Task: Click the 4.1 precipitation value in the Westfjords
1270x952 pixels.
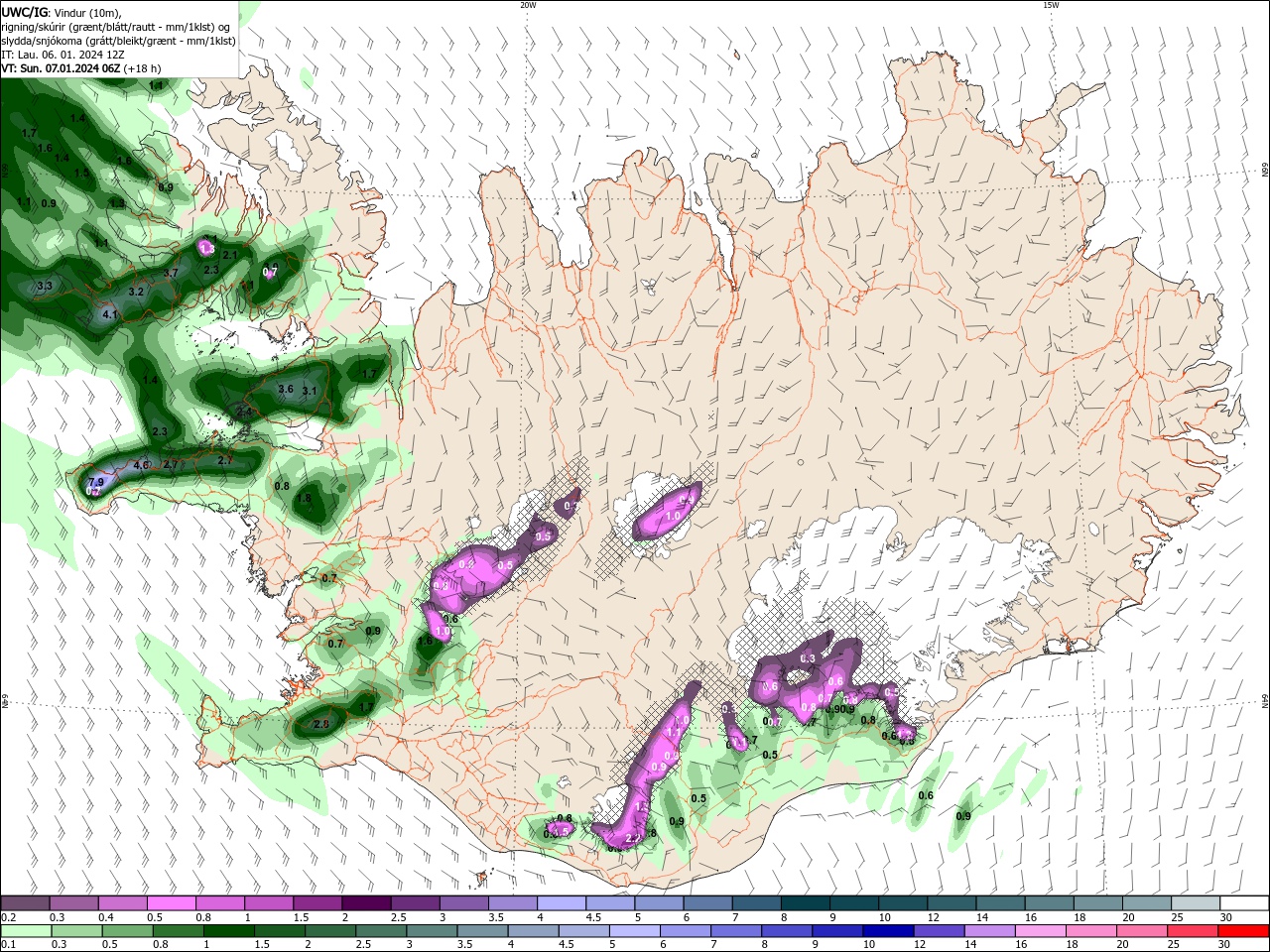Action: click(x=110, y=314)
